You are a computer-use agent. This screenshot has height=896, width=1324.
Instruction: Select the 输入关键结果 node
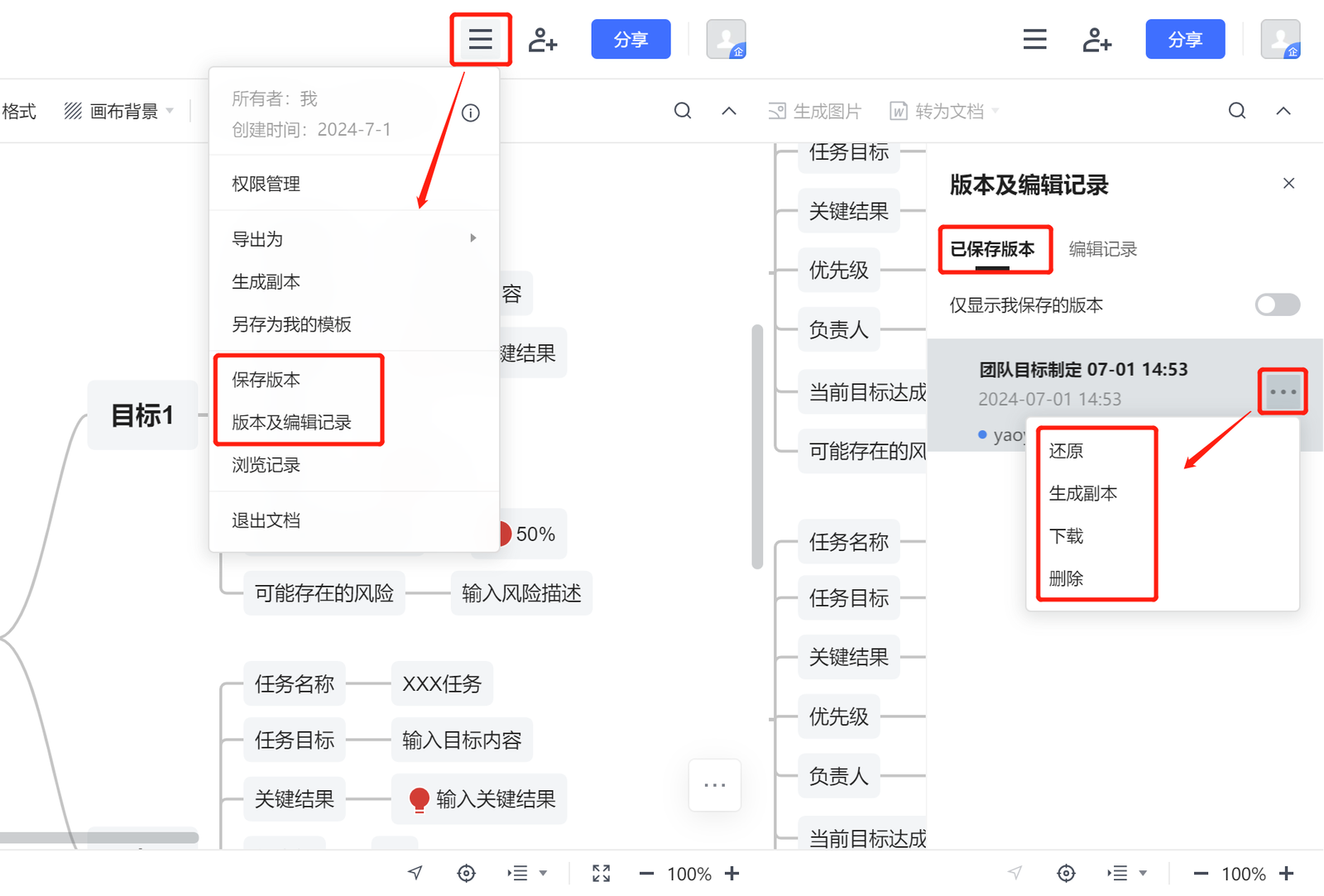[x=479, y=799]
